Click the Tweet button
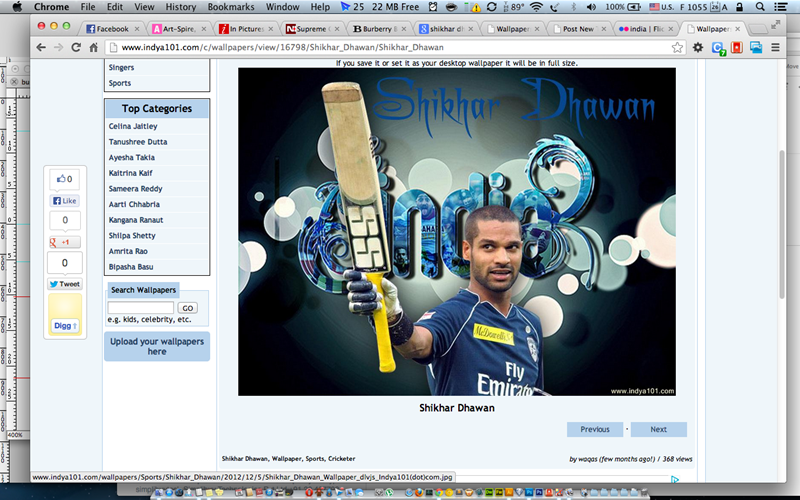 [x=65, y=284]
